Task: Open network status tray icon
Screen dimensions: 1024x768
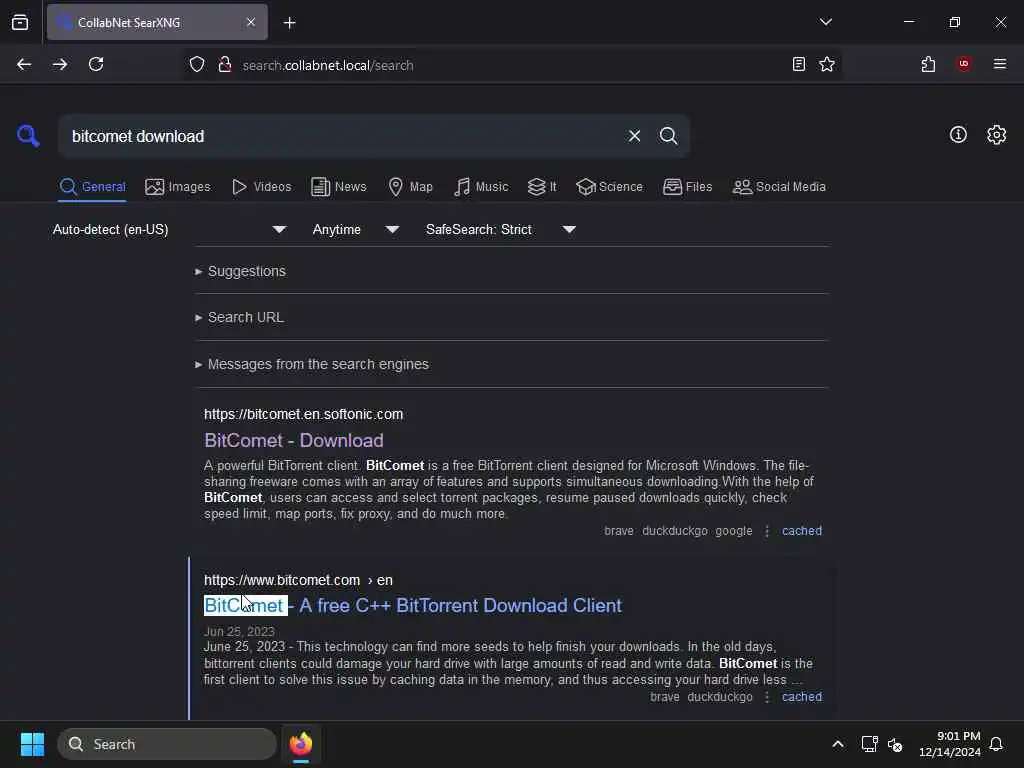Action: pyautogui.click(x=869, y=744)
